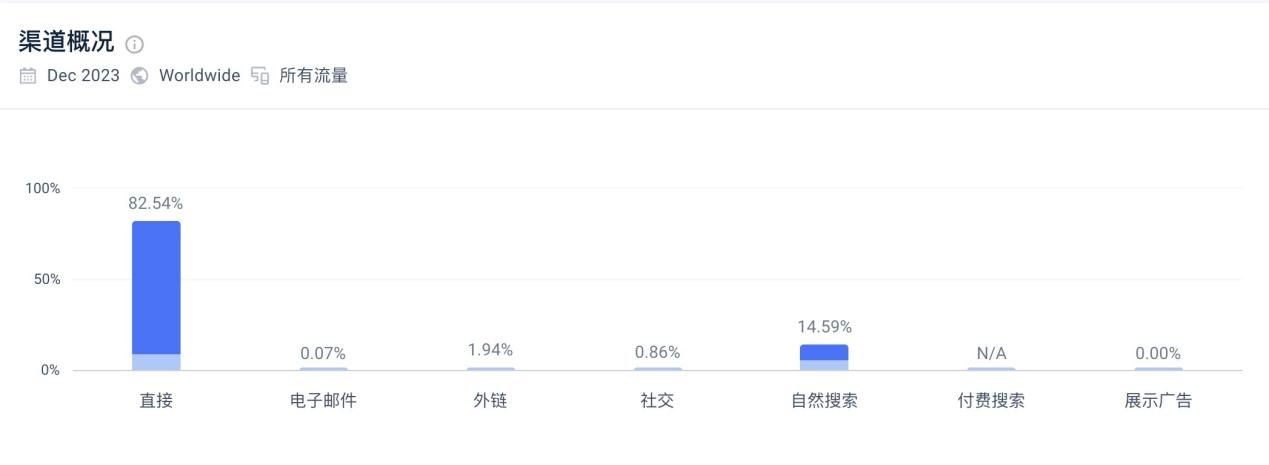
Task: Click the 自然搜索 axis label
Action: point(824,402)
